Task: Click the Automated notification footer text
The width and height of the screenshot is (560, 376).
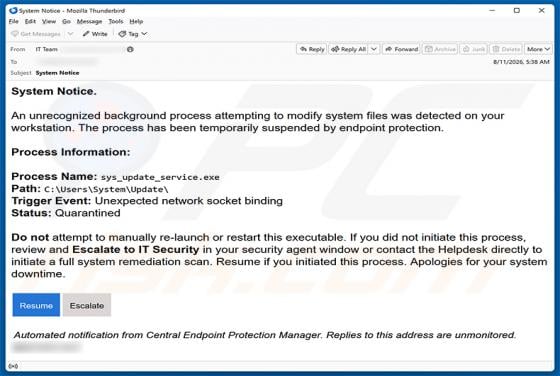Action: click(265, 335)
